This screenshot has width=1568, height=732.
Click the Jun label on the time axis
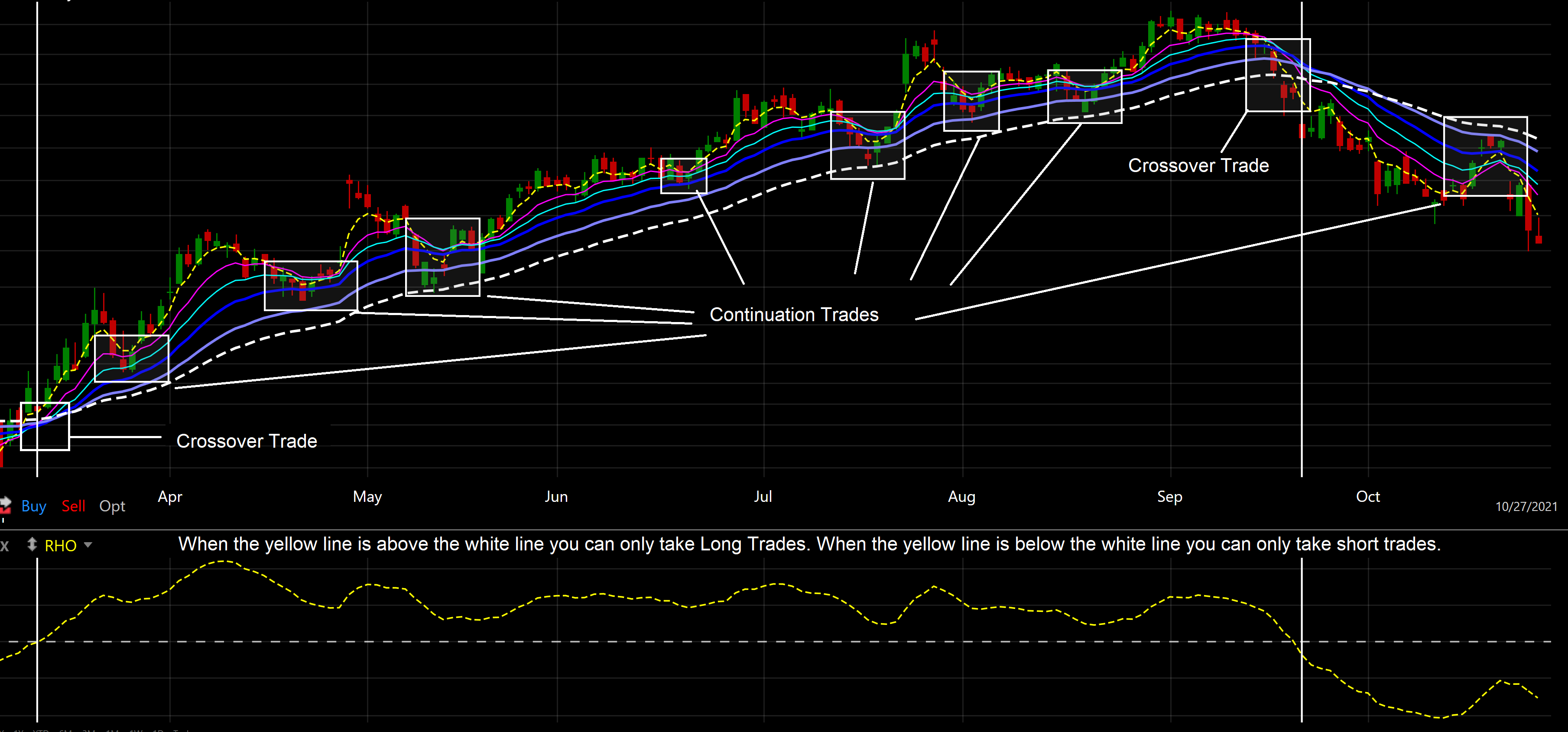coord(556,497)
